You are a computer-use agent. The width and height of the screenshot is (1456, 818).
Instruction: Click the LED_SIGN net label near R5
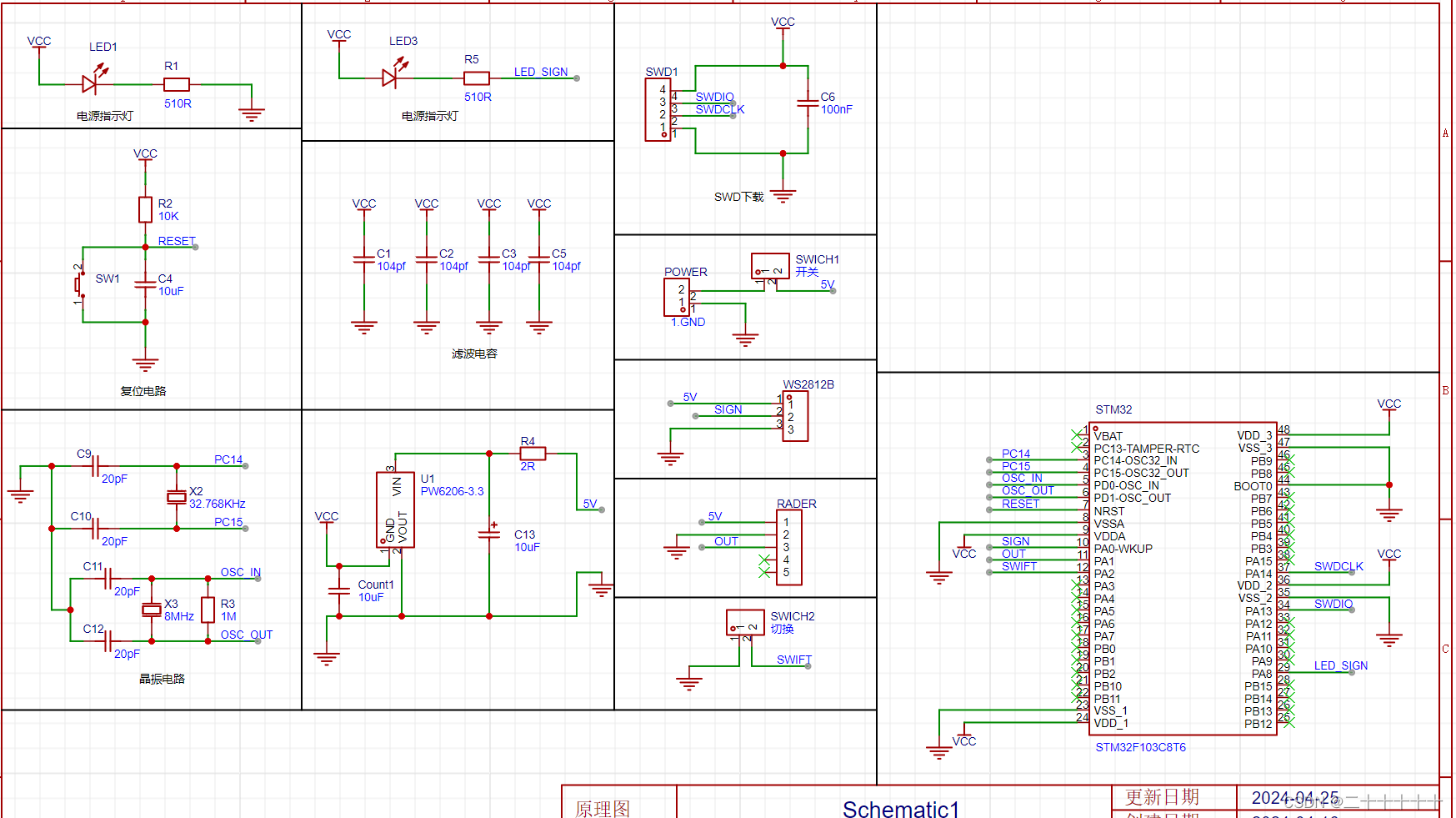click(540, 72)
